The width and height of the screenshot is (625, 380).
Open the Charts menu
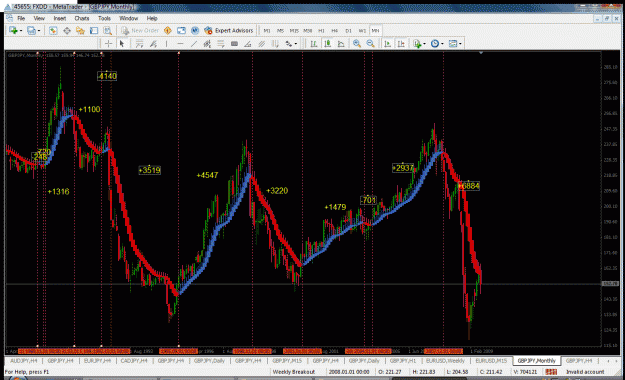(82, 18)
